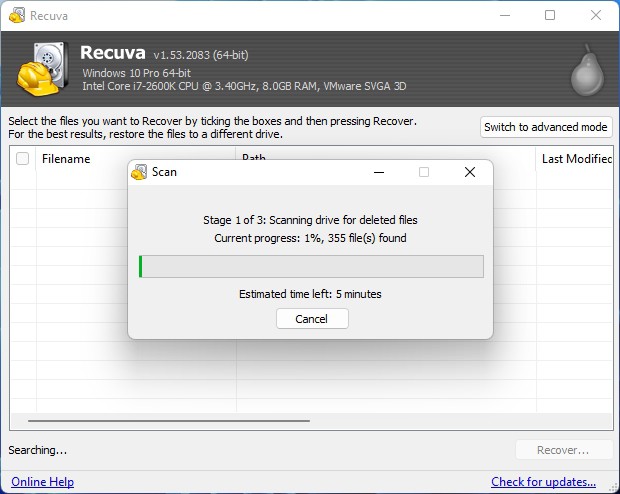Viewport: 620px width, 494px height.
Task: Cancel the drive scan
Action: point(311,319)
